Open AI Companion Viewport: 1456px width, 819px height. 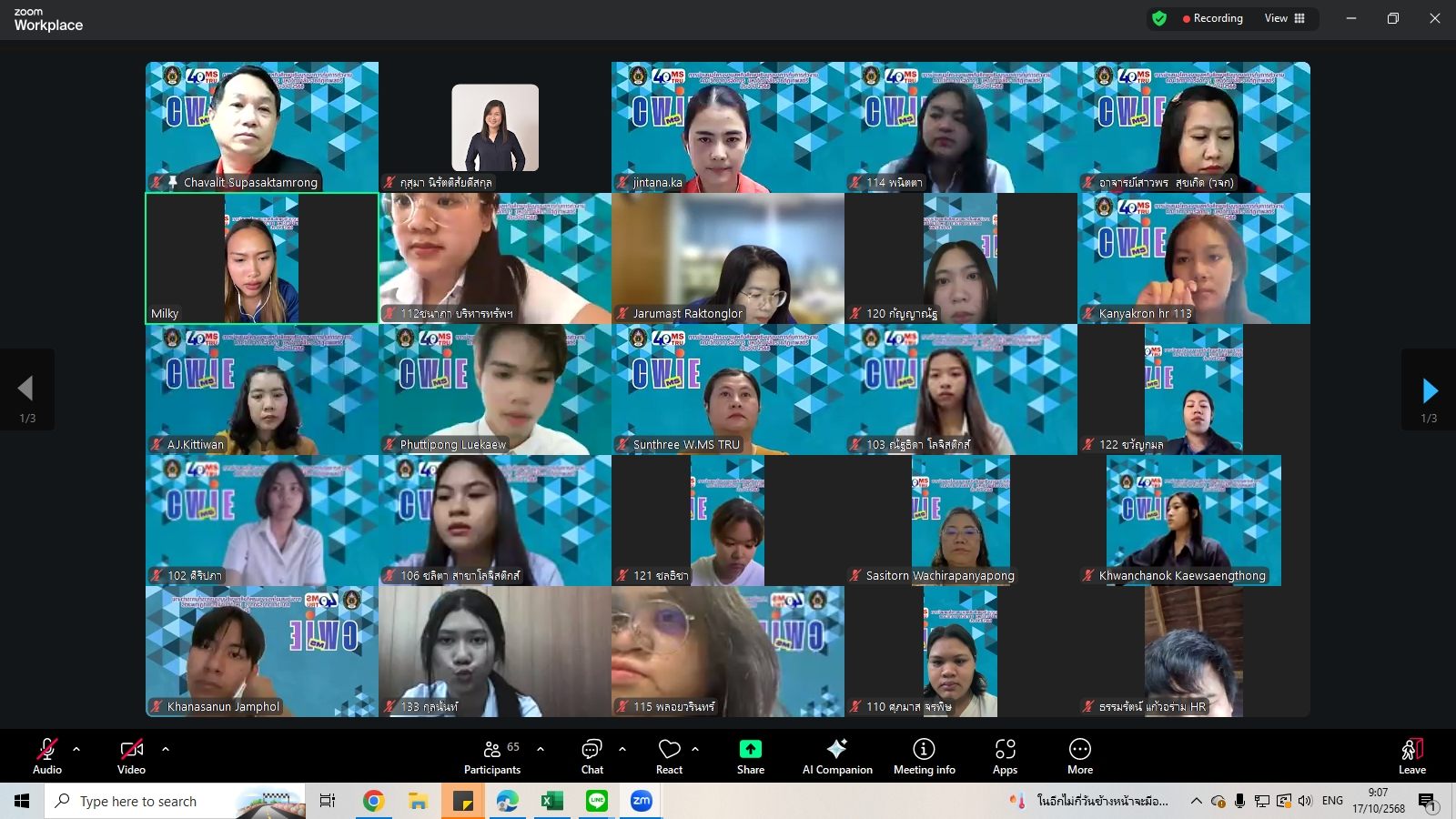[836, 756]
